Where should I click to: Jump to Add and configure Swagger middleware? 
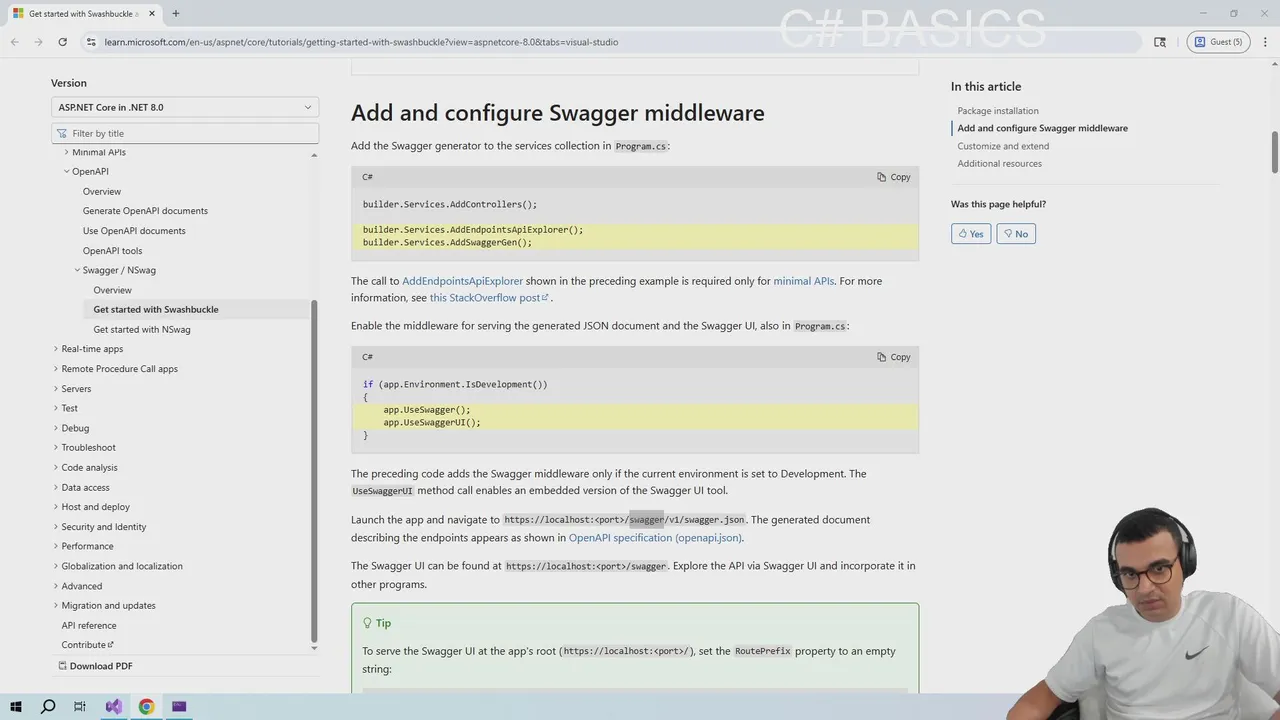(x=1042, y=128)
